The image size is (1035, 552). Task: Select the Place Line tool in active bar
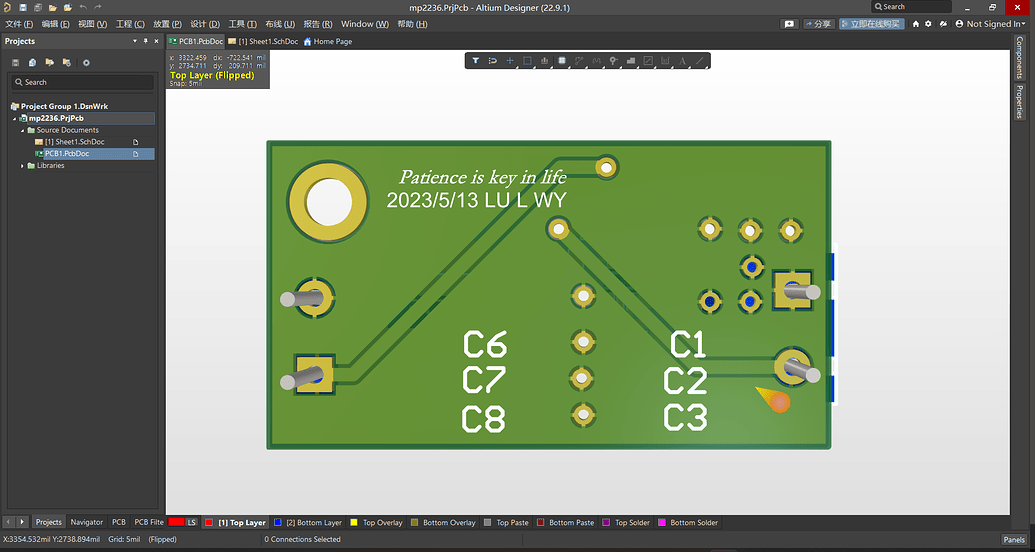click(700, 61)
